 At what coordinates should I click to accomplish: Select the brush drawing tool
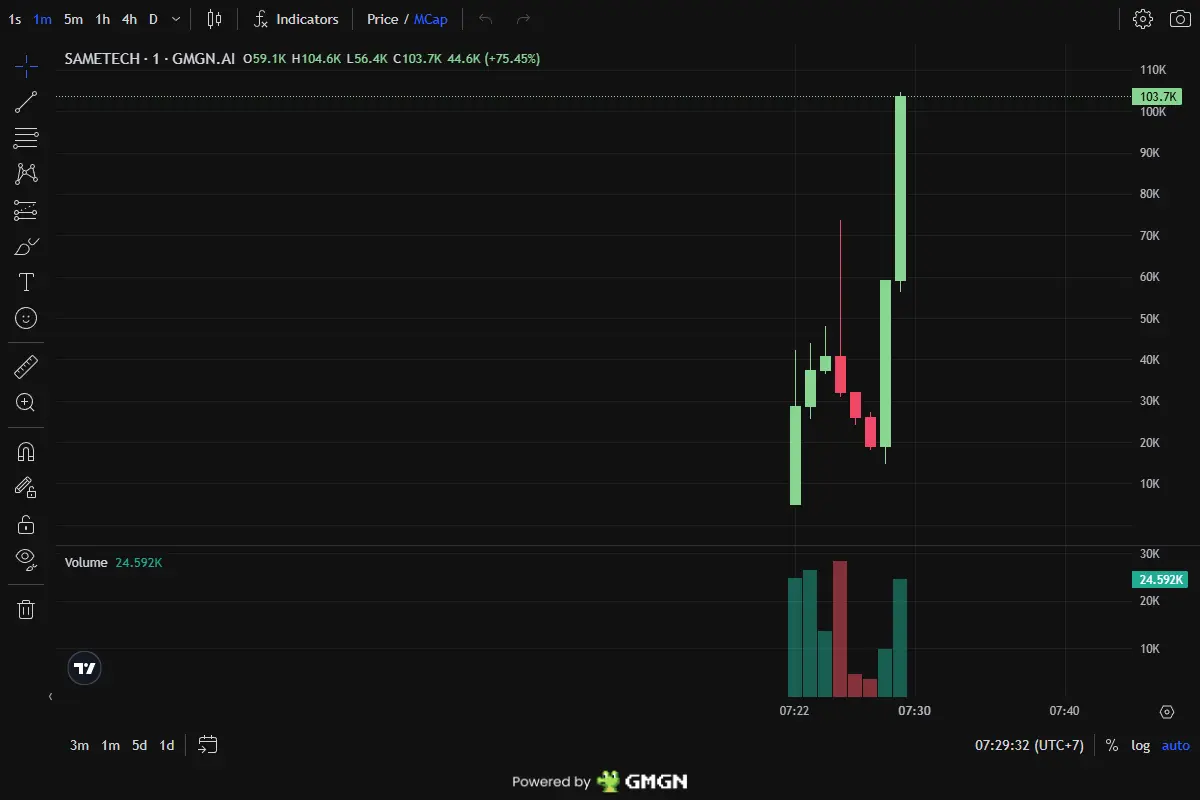pos(26,246)
